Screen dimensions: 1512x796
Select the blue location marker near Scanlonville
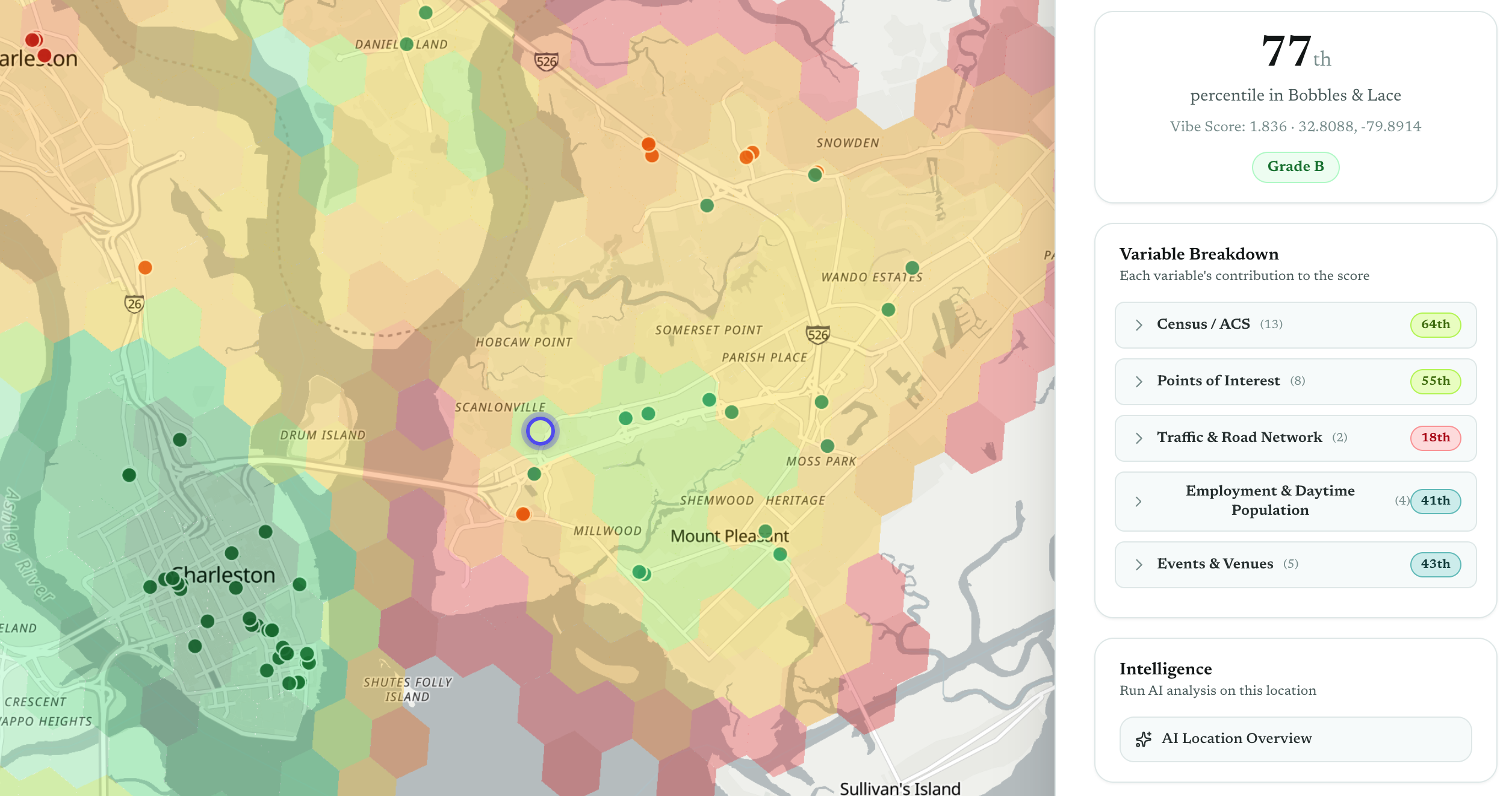click(540, 431)
